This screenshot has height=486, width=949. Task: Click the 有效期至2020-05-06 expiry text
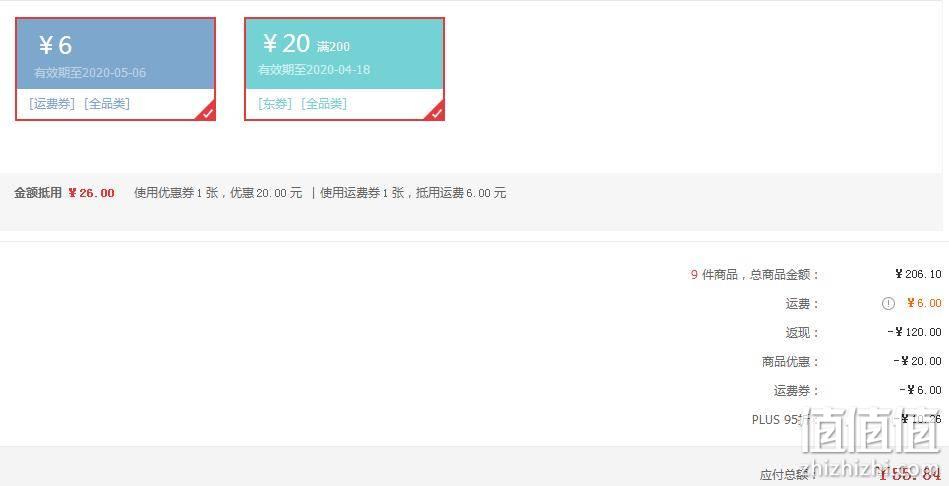90,73
